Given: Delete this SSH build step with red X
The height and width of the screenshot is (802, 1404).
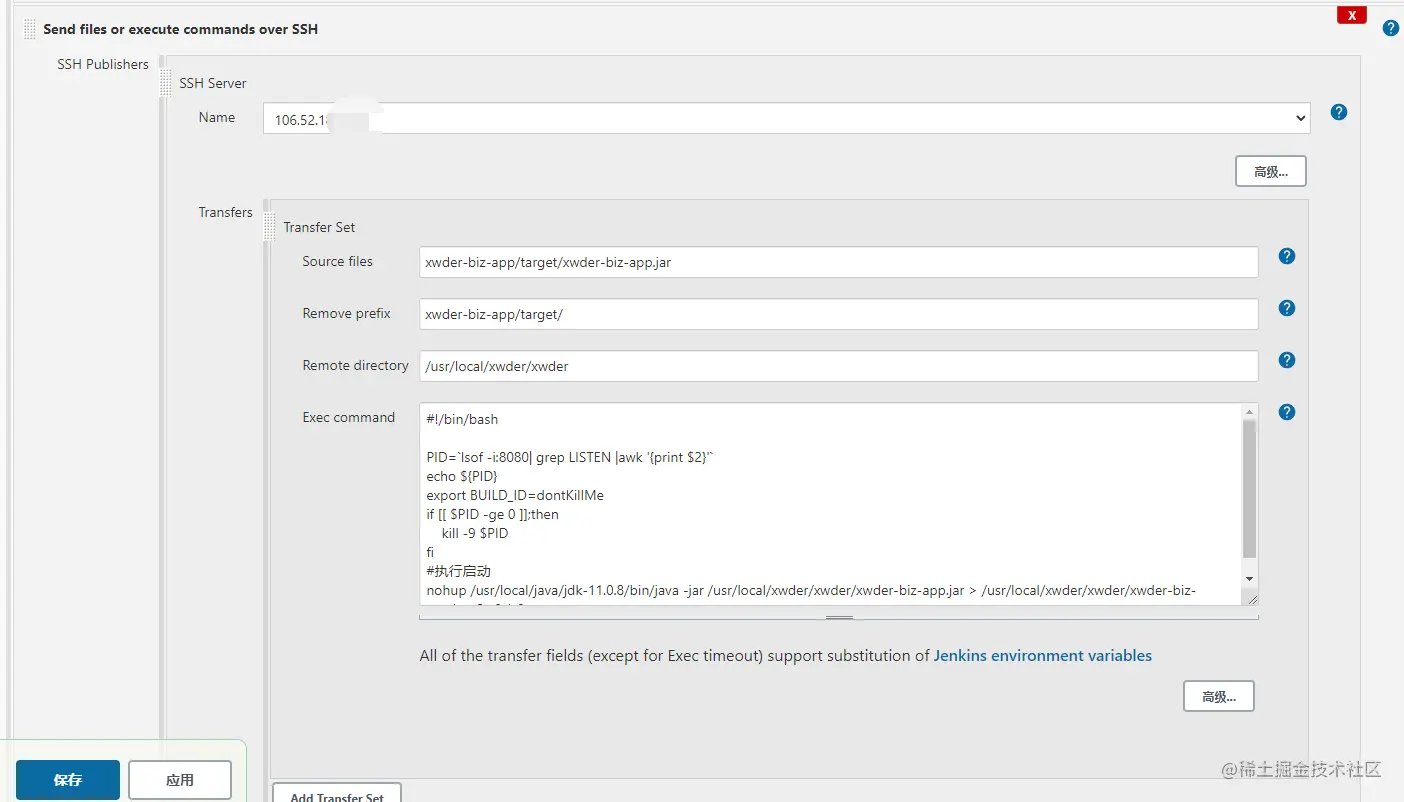Looking at the screenshot, I should (1351, 15).
